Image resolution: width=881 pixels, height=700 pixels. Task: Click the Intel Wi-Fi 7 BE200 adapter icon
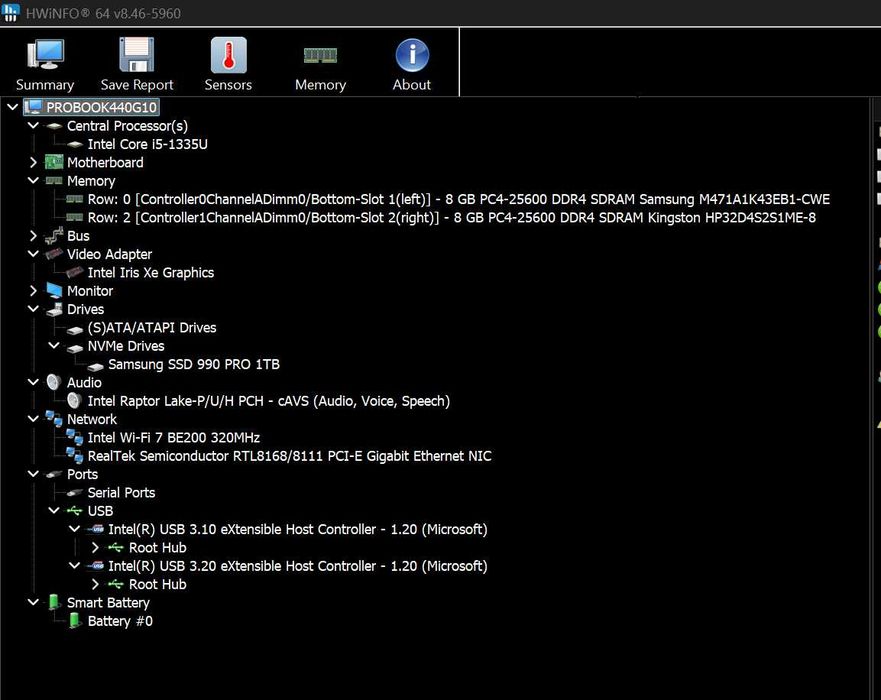point(74,437)
